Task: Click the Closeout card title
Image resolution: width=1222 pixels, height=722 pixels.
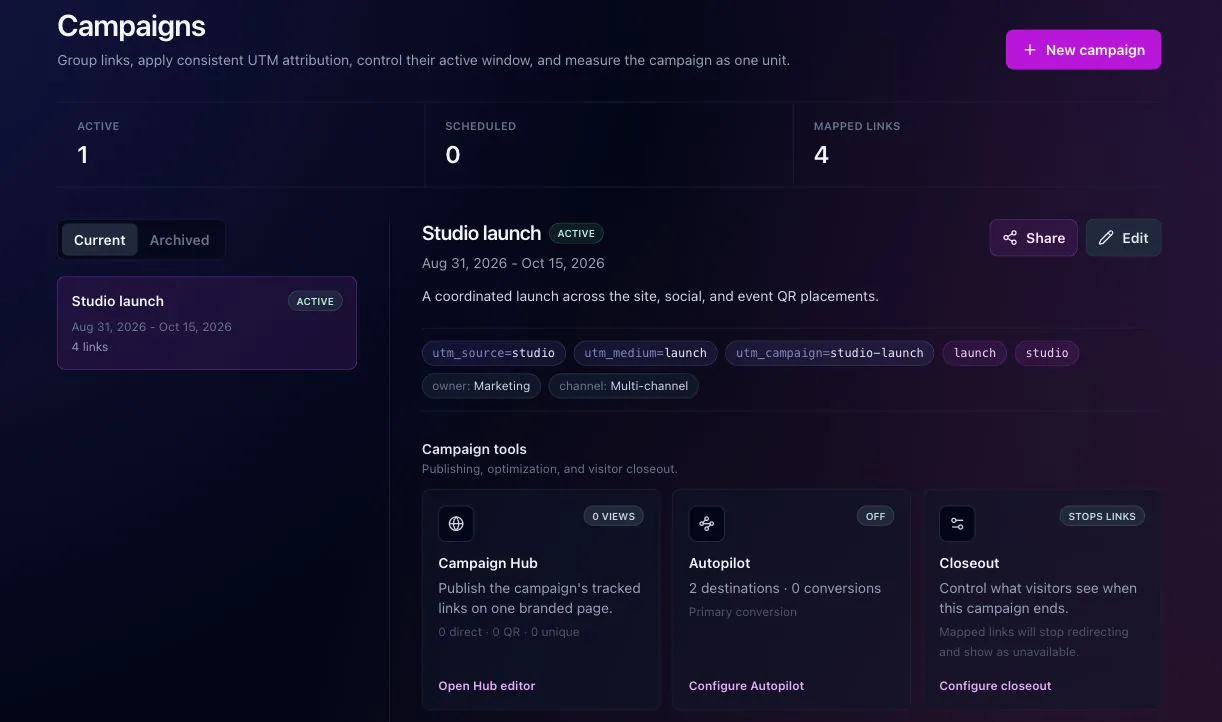Action: tap(969, 563)
